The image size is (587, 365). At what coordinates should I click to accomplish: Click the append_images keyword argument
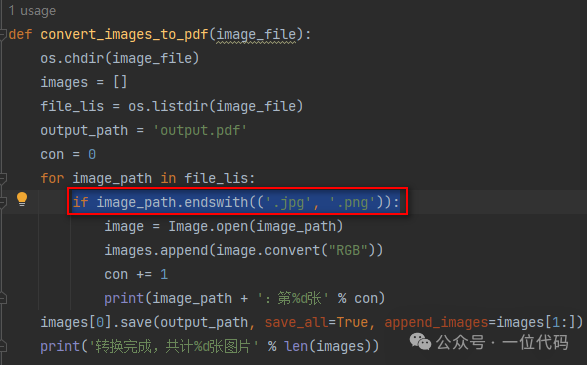[x=436, y=322]
